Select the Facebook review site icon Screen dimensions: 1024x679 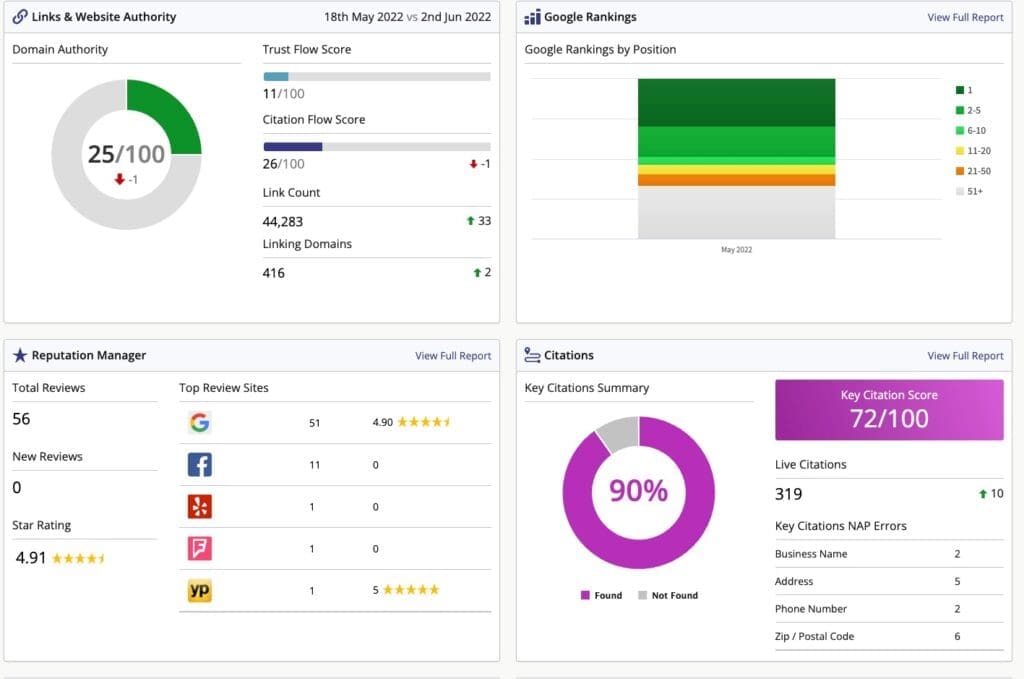[200, 464]
